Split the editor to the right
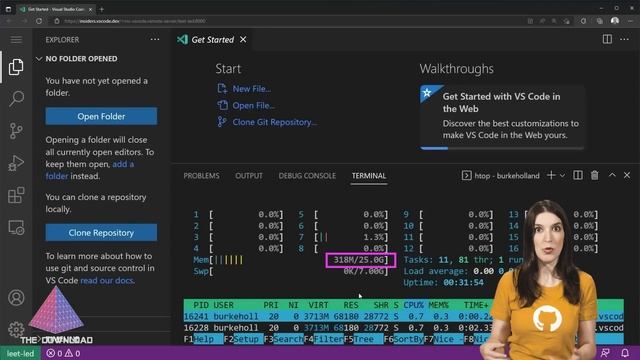640x360 pixels. pos(607,39)
